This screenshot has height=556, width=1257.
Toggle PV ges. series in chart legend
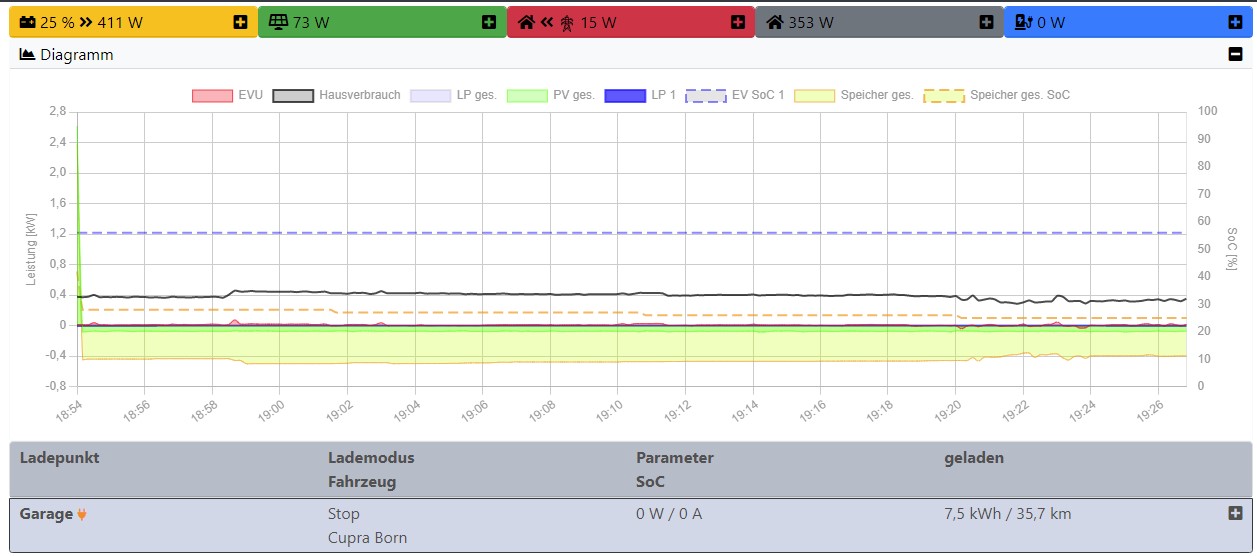pyautogui.click(x=551, y=95)
